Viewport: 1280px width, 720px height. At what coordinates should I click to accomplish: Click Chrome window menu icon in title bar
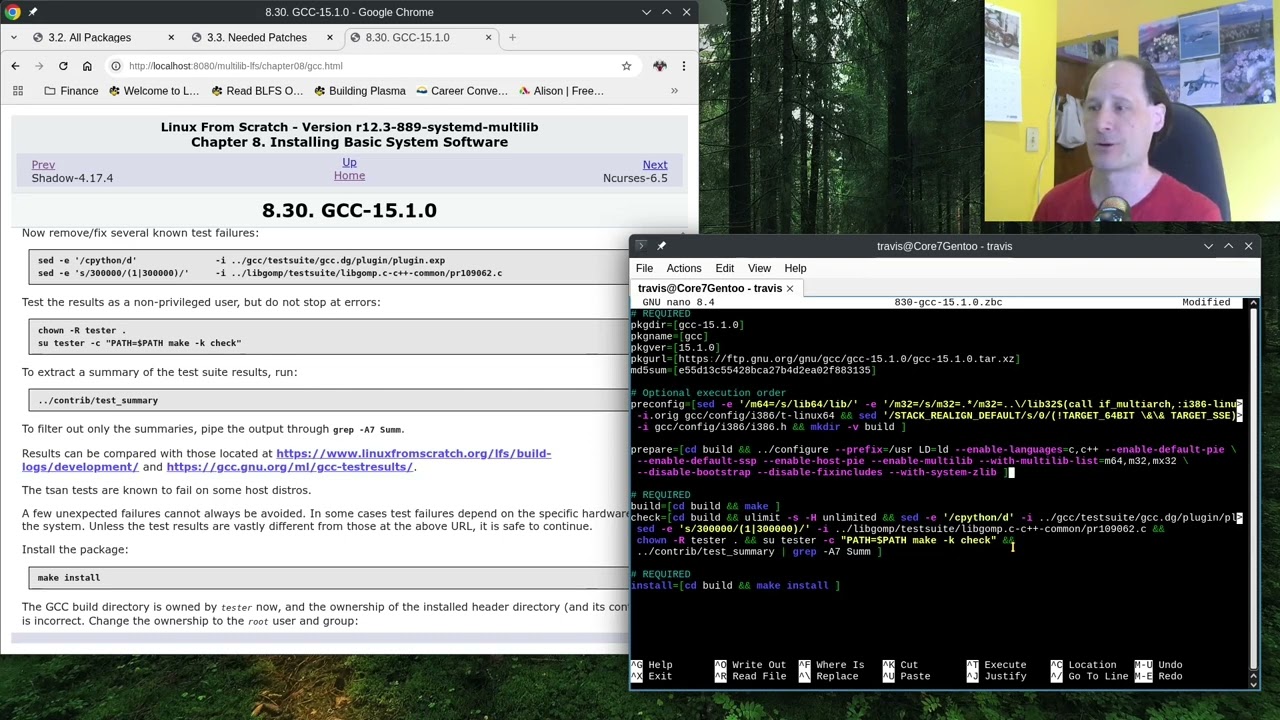tap(13, 12)
